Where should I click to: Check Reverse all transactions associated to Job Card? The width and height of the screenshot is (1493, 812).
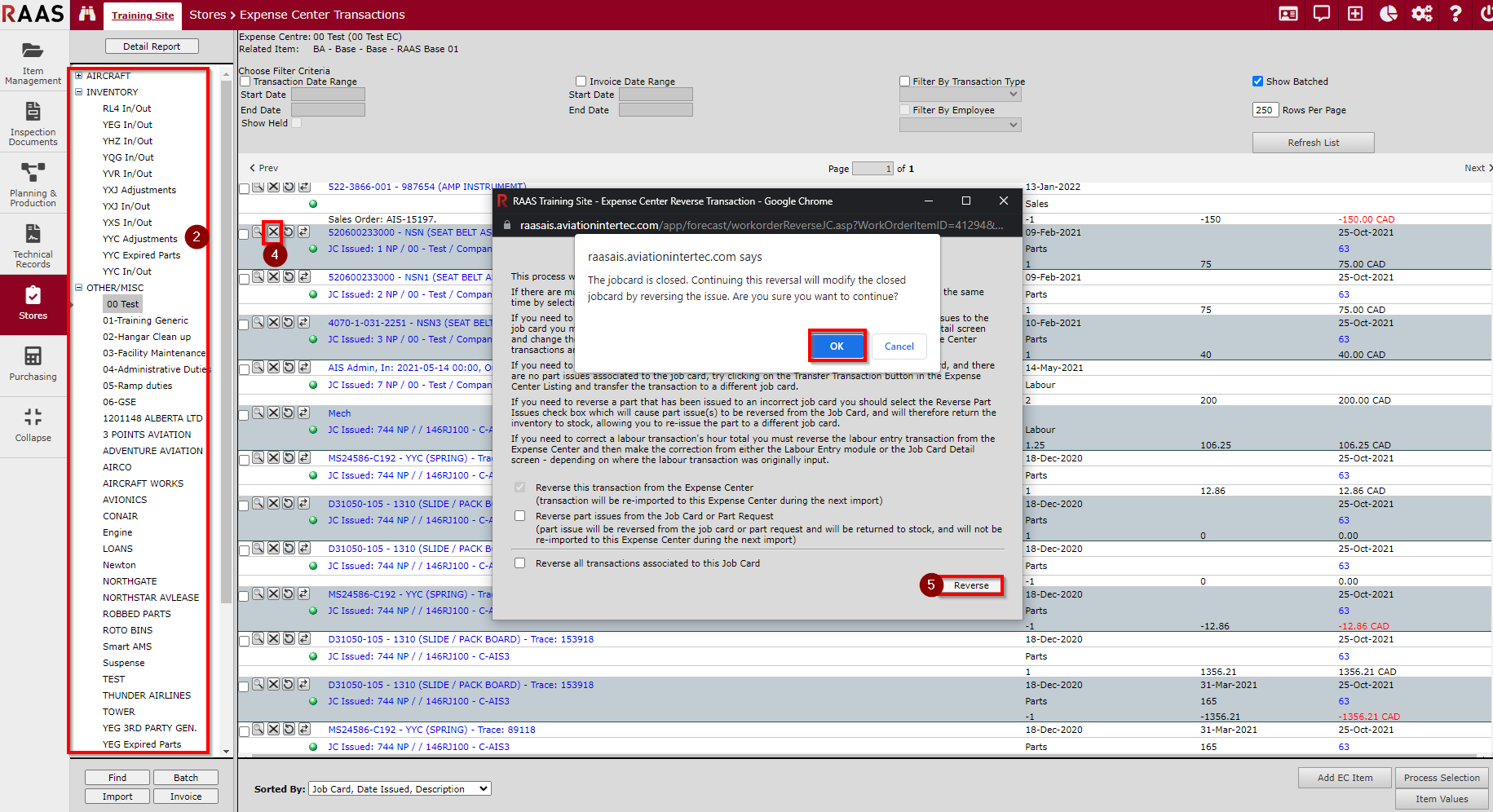point(519,563)
